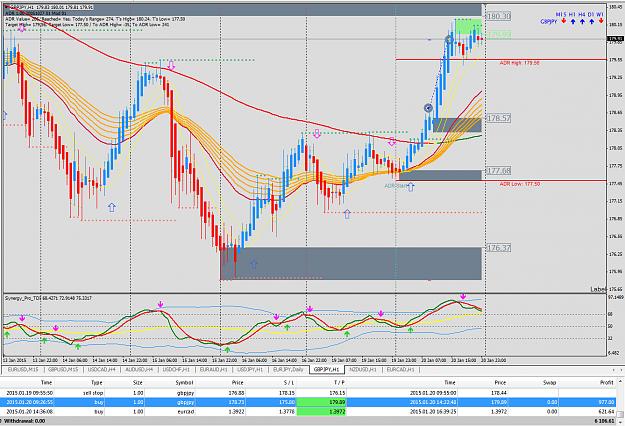Select the large grey support zone rectangle

click(x=351, y=263)
